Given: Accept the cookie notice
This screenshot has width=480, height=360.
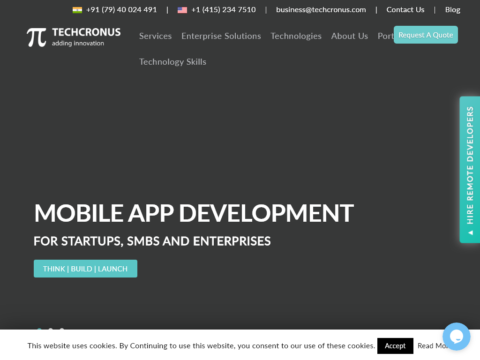Looking at the screenshot, I should [x=395, y=346].
